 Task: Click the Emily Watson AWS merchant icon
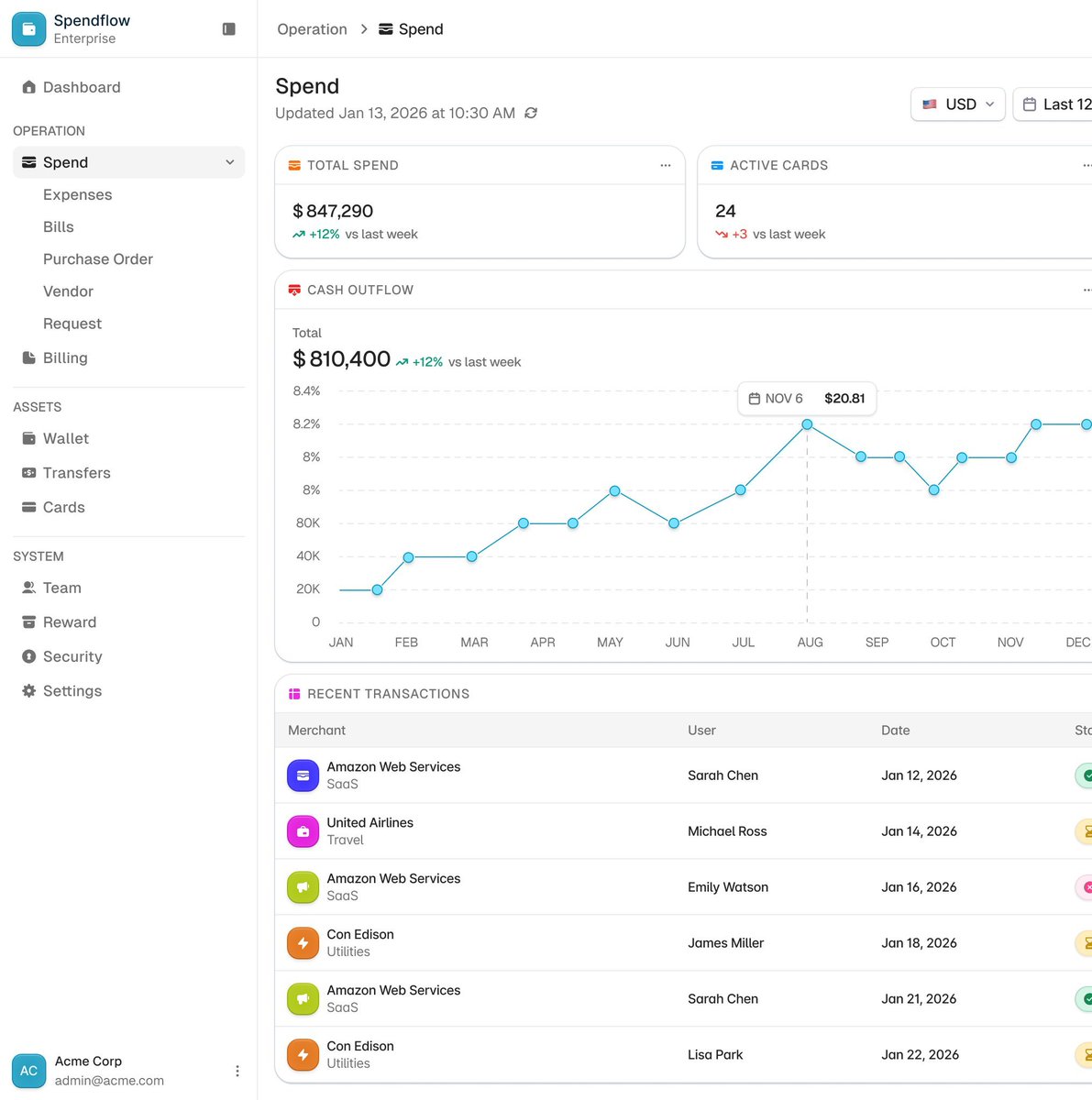pyautogui.click(x=303, y=887)
